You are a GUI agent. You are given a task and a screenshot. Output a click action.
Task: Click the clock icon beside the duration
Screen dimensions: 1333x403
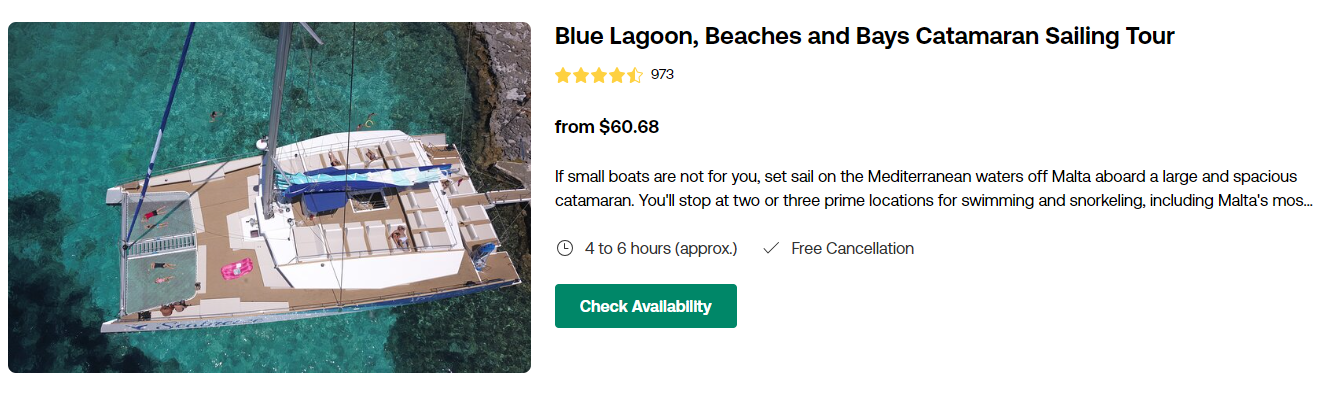tap(564, 248)
